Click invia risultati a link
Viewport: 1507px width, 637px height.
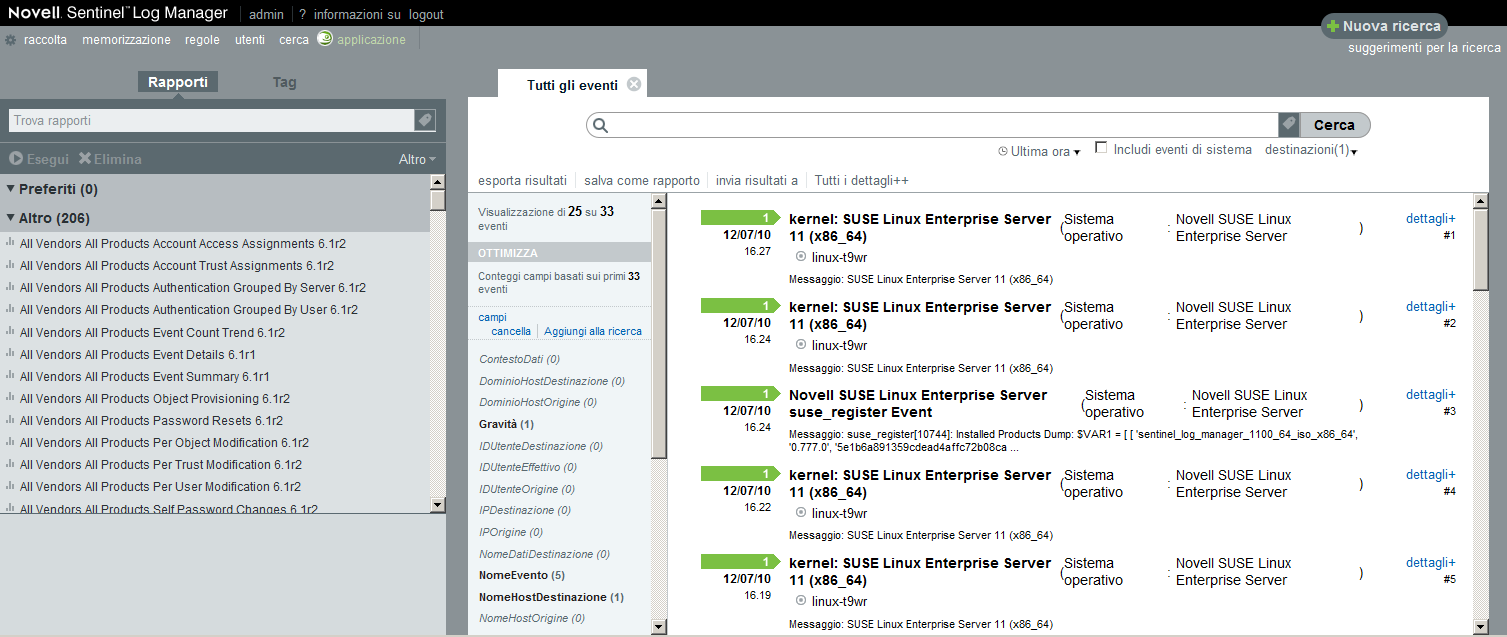[x=757, y=180]
